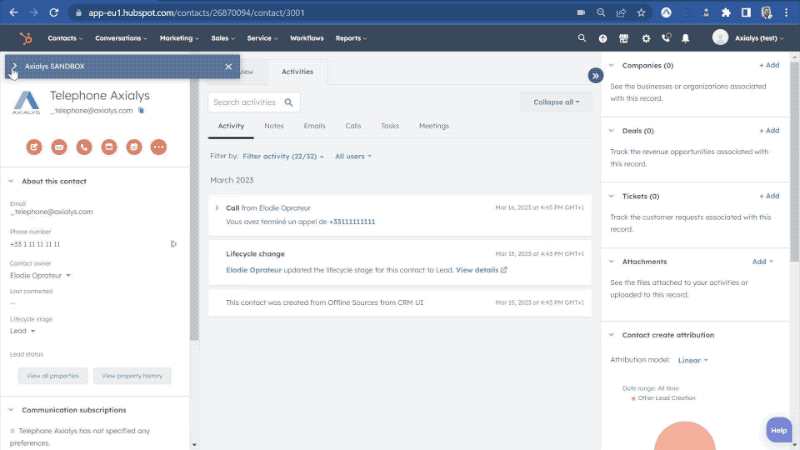Create a note with the orange note icon
This screenshot has width=800, height=450.
[34, 147]
